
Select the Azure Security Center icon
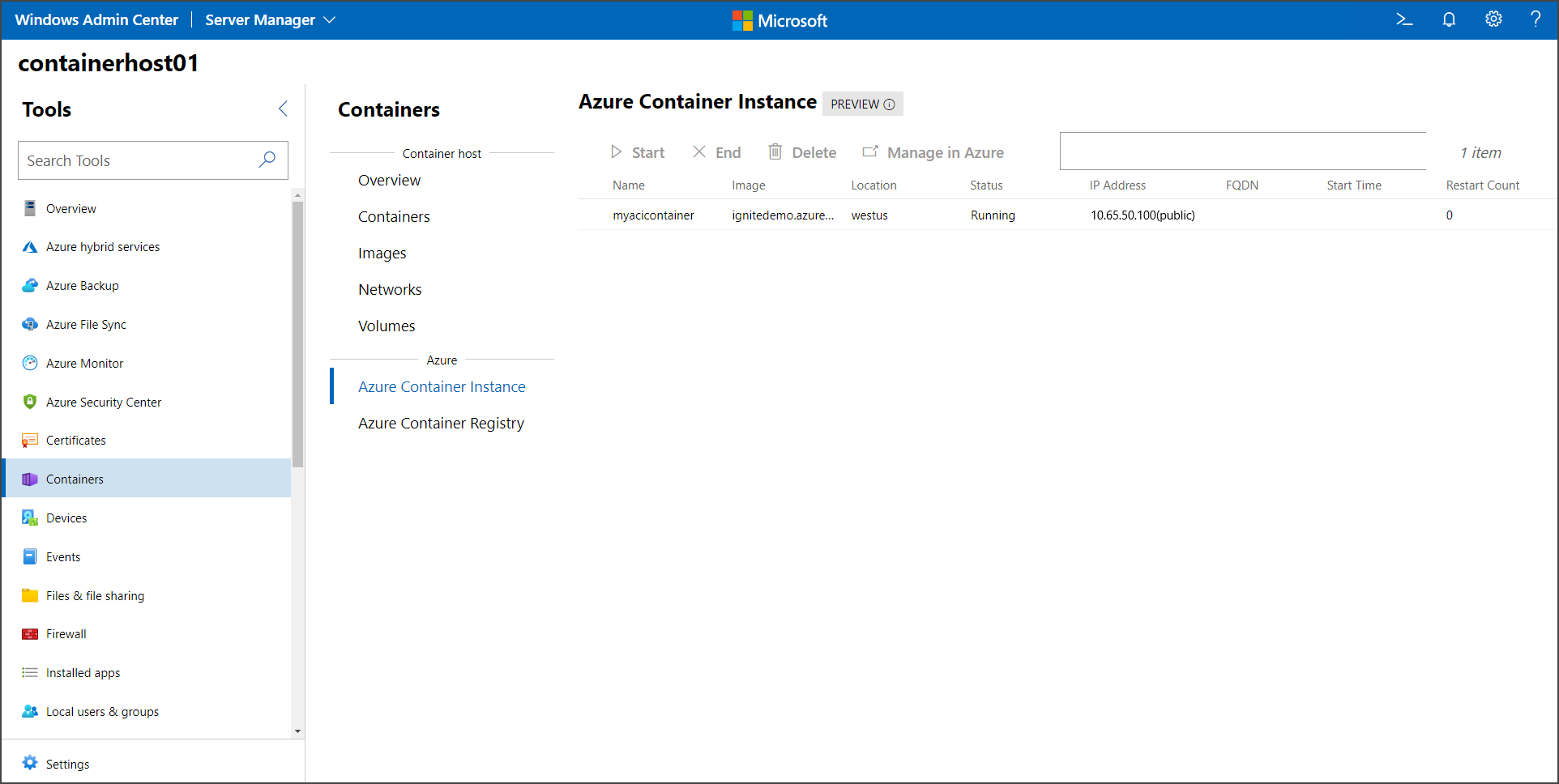(29, 402)
